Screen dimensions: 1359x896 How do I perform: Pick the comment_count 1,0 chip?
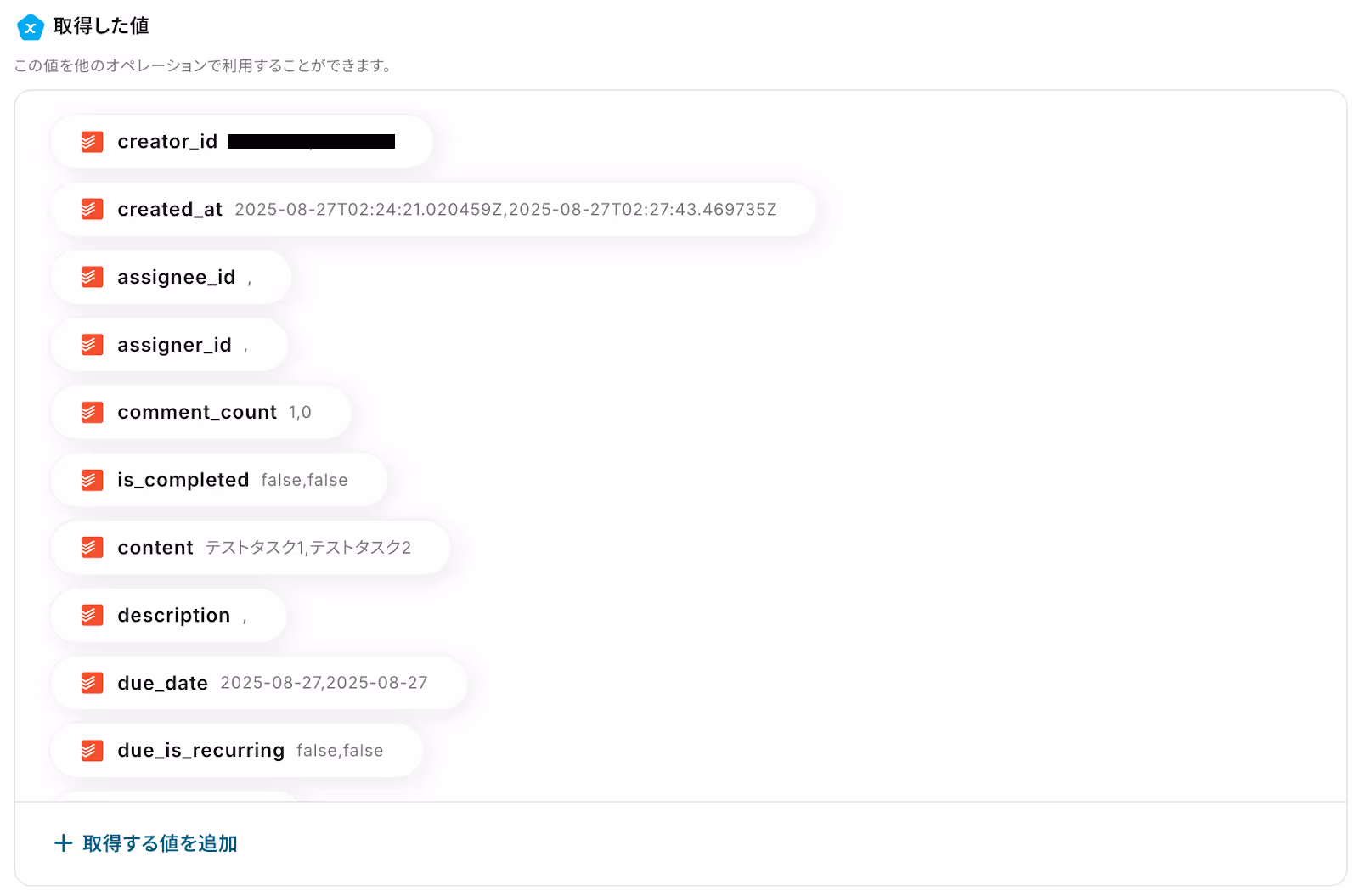click(200, 412)
